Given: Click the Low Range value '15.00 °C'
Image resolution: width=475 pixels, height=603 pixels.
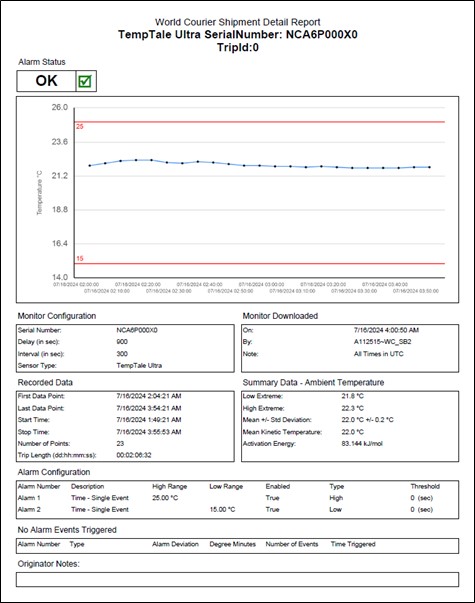Looking at the screenshot, I should click(x=222, y=510).
